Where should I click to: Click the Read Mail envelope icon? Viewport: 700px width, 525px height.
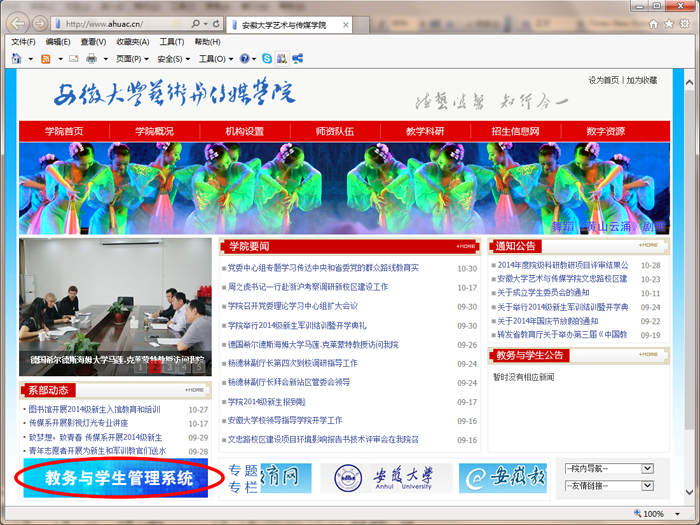click(x=71, y=59)
